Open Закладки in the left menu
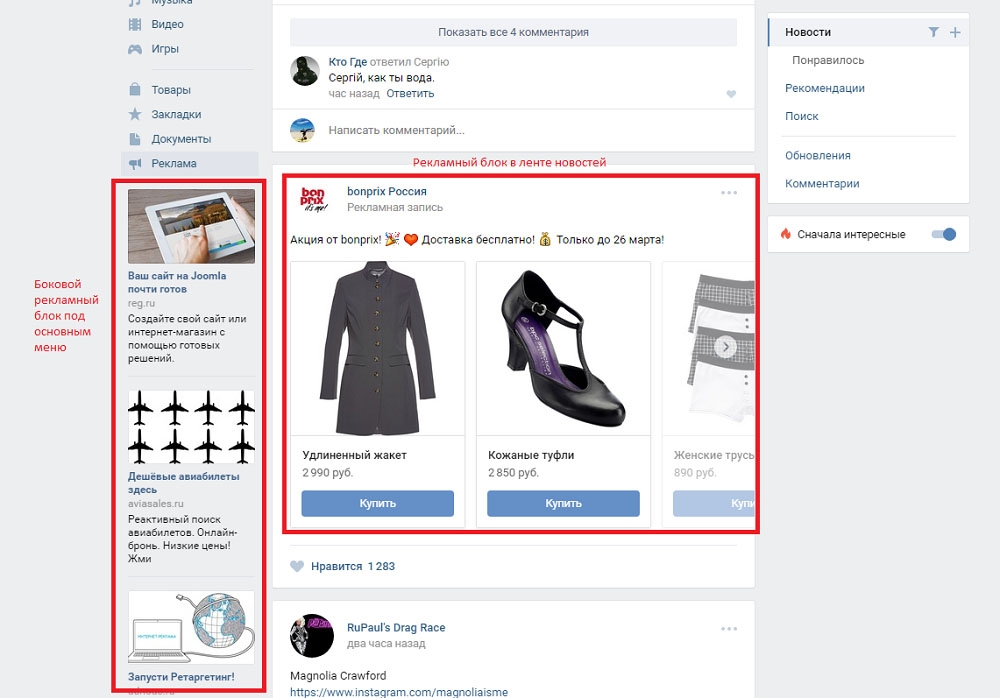The width and height of the screenshot is (1000, 698). pos(176,114)
